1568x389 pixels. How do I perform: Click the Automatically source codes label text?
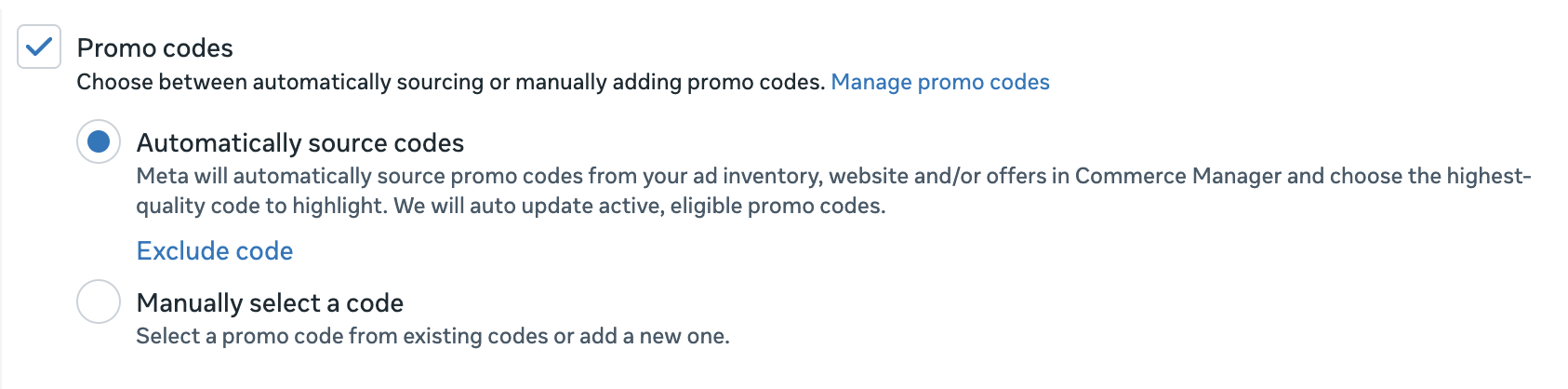[x=299, y=142]
